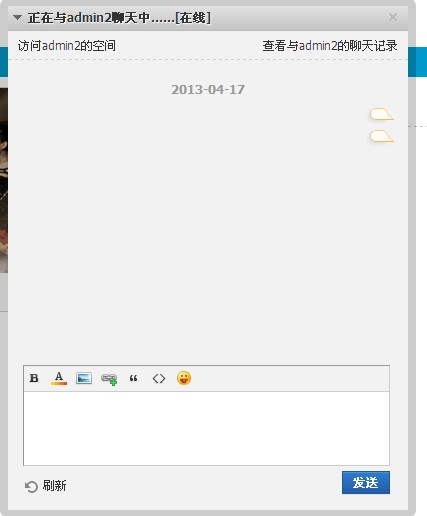Insert code with angle brackets icon
The image size is (427, 516).
159,378
